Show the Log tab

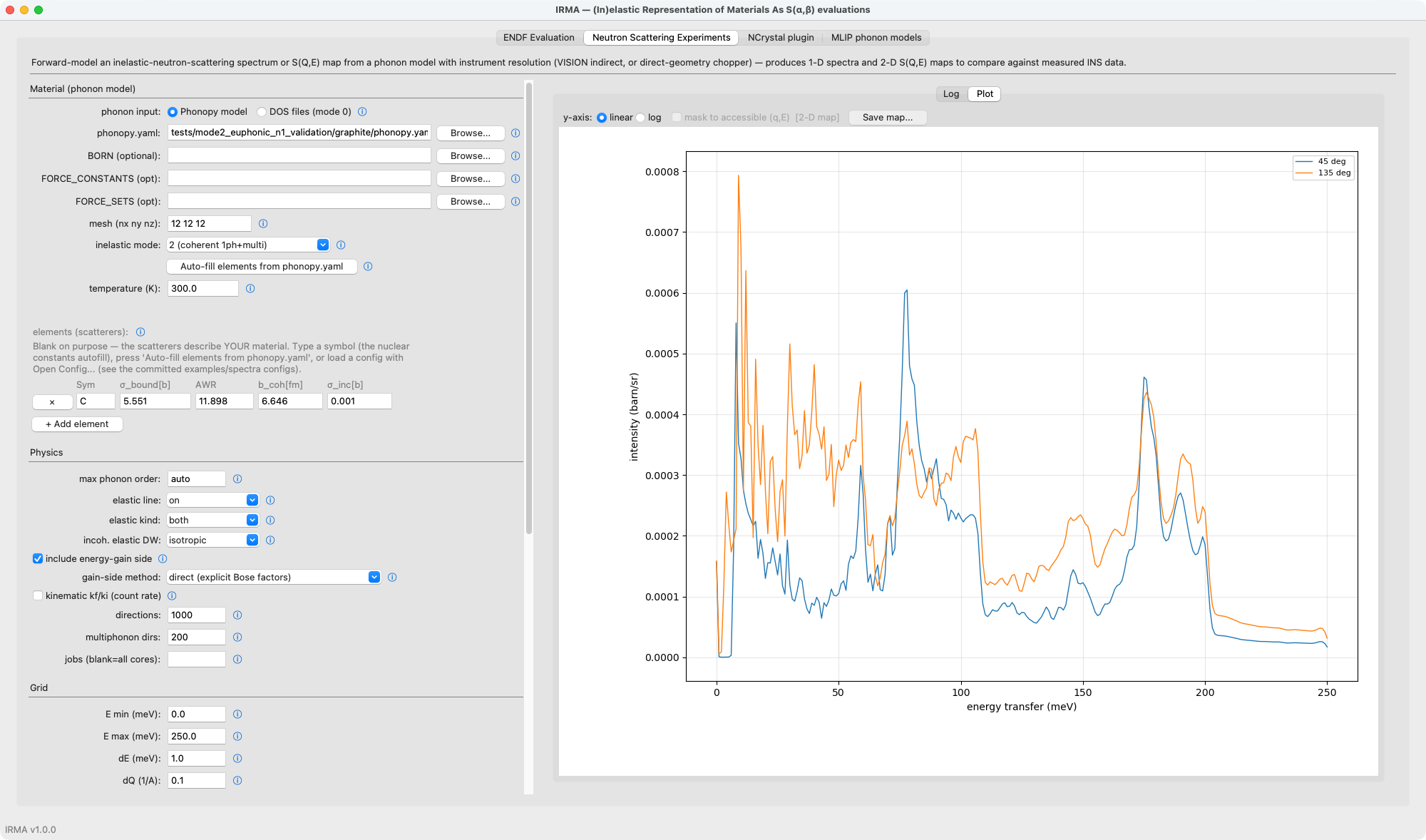click(x=951, y=94)
